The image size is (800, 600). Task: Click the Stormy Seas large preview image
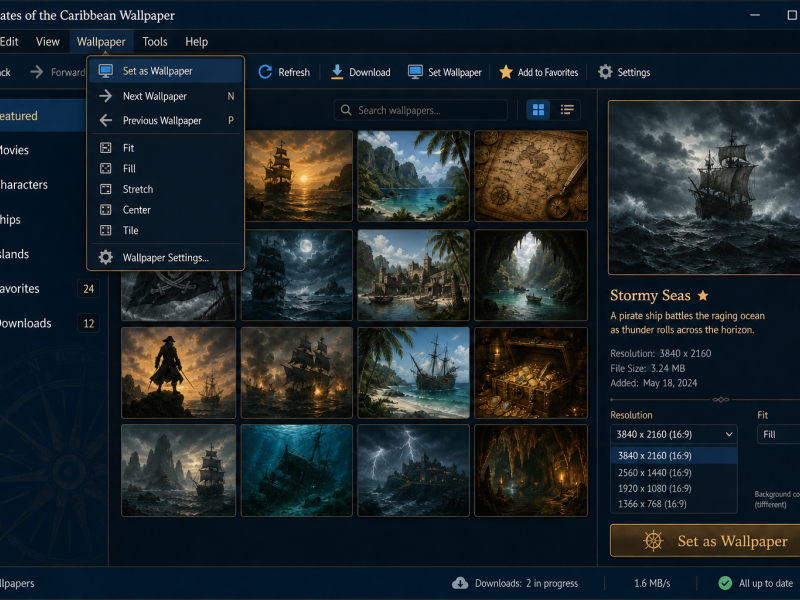click(704, 187)
